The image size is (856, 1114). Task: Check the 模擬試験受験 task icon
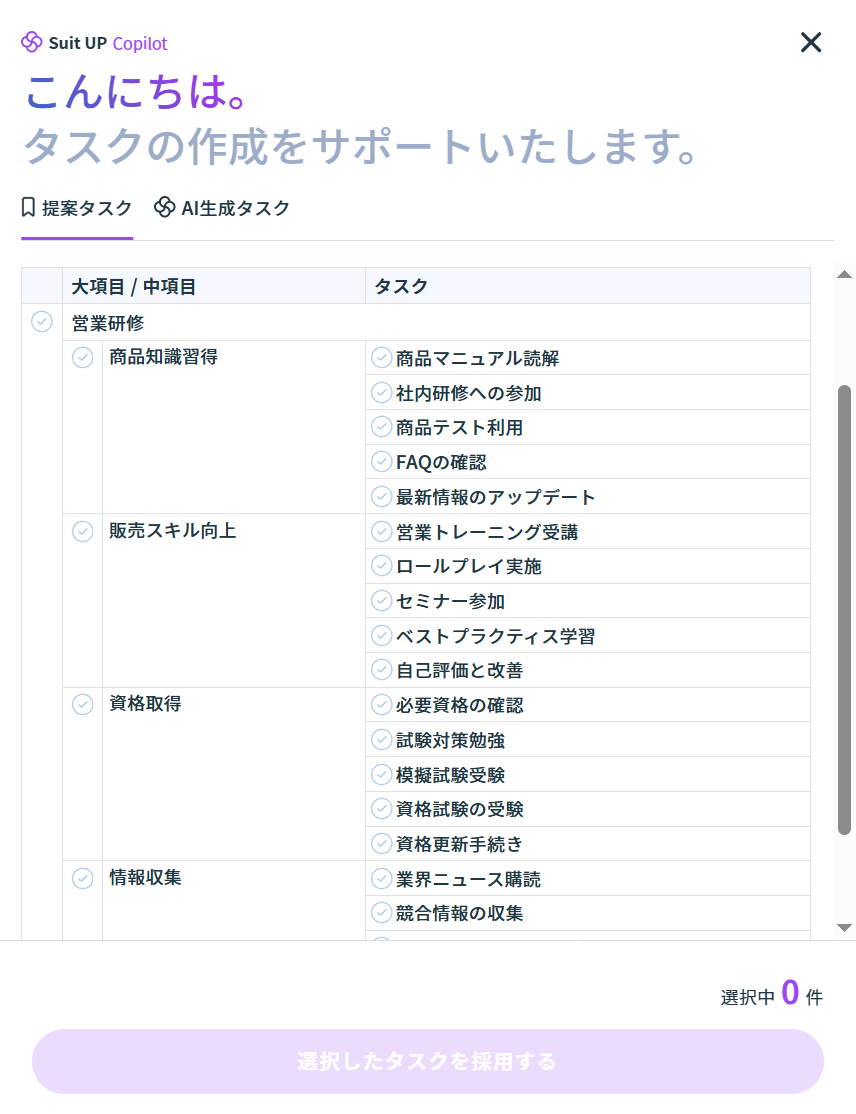(x=381, y=775)
